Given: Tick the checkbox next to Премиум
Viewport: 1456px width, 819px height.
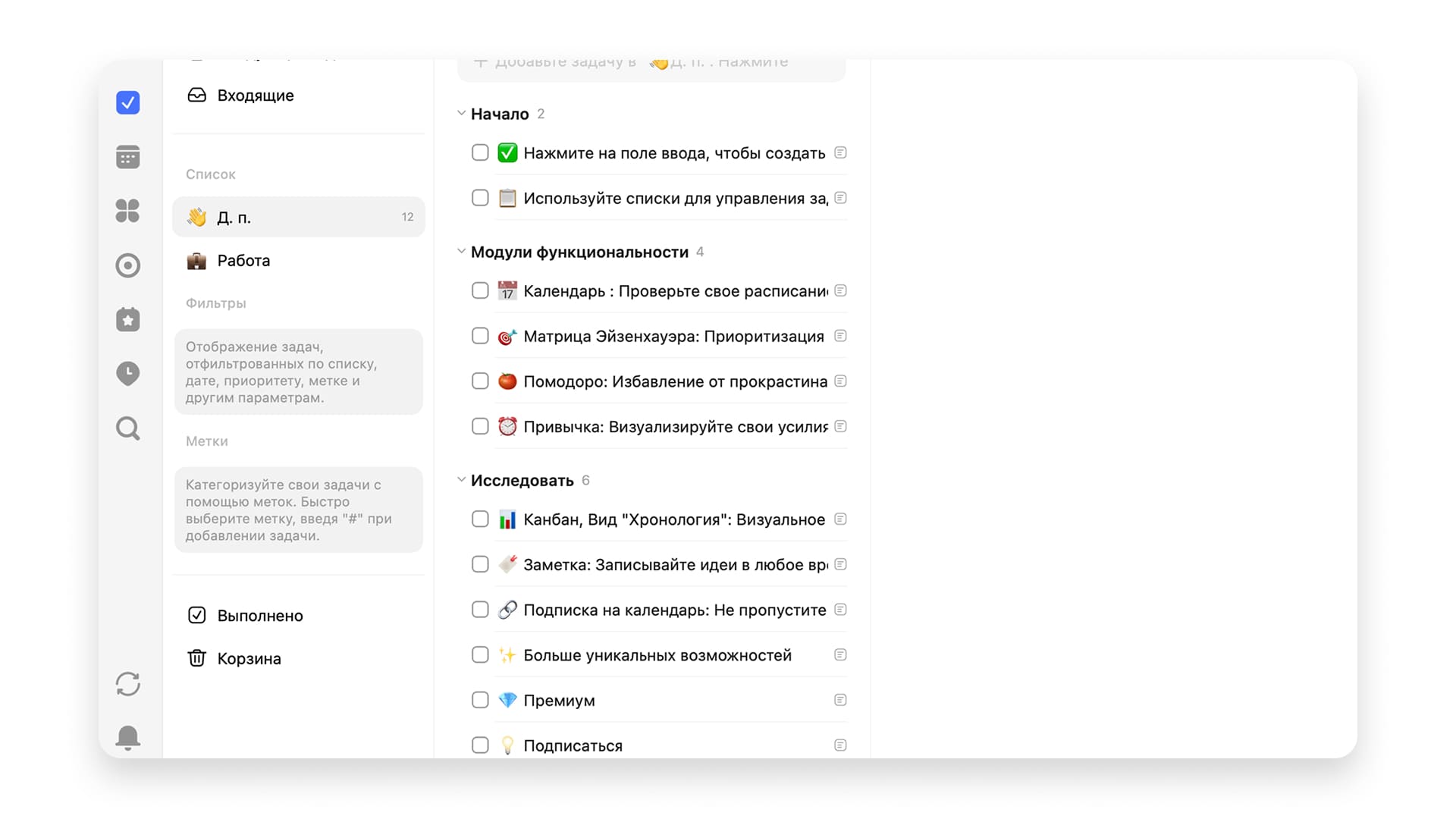Looking at the screenshot, I should 480,700.
